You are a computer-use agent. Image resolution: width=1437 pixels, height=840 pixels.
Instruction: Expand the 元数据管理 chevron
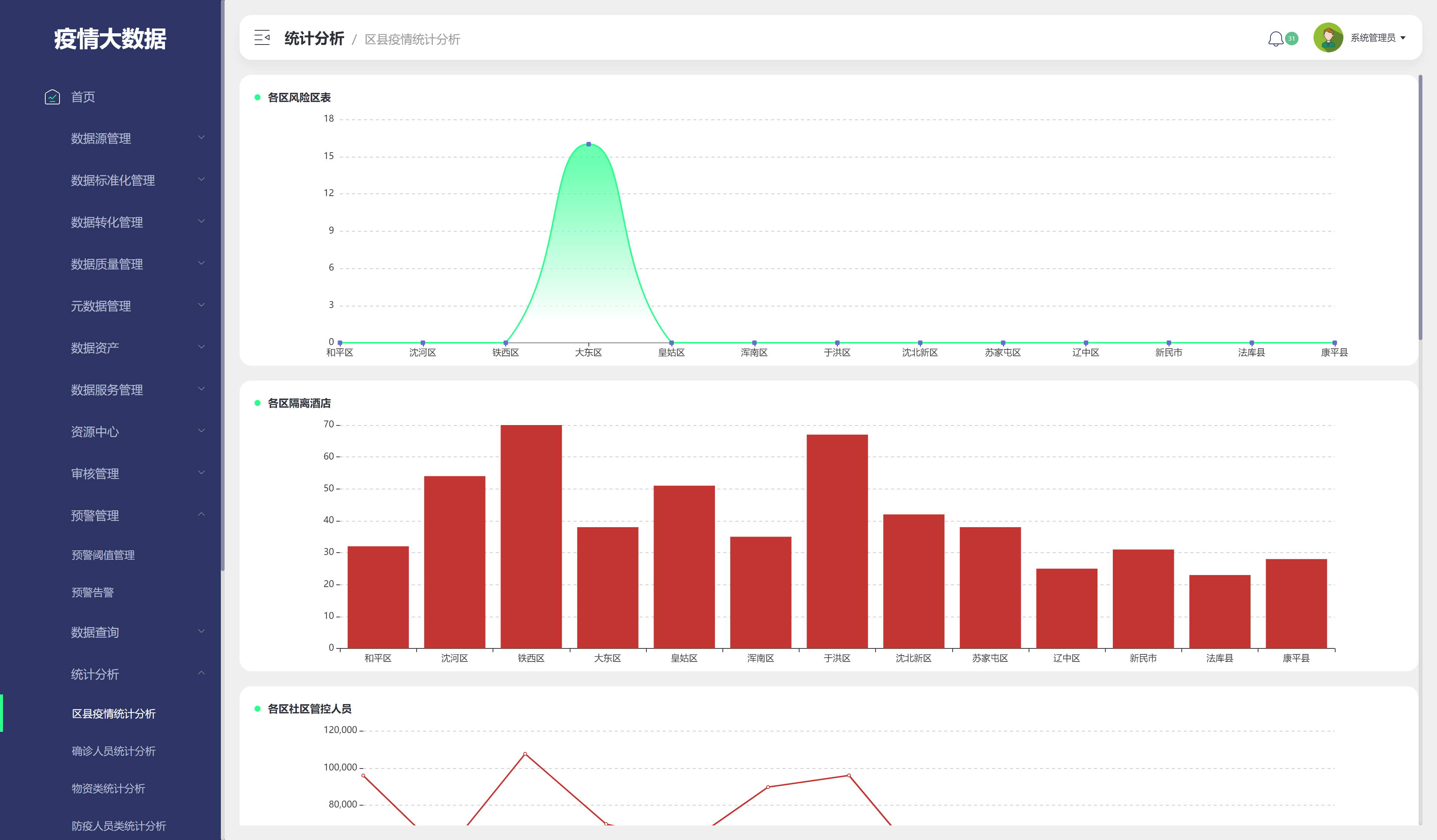tap(201, 305)
